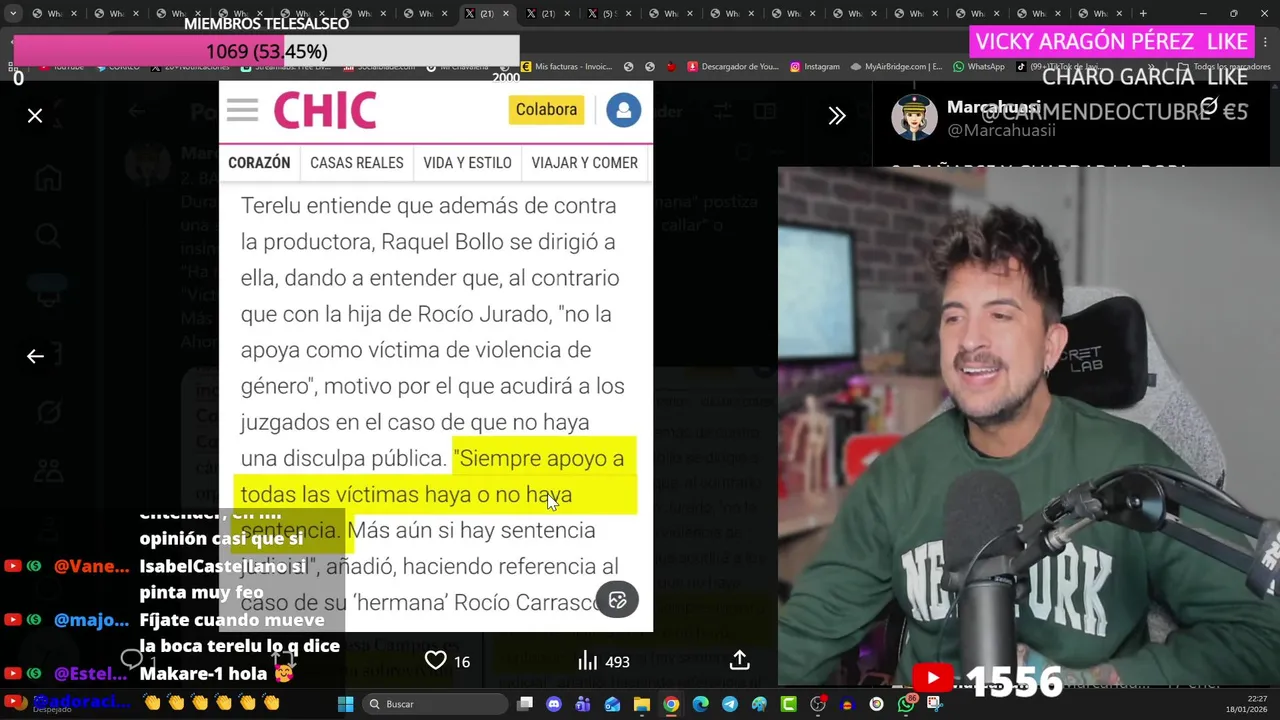This screenshot has height=720, width=1280.
Task: Click the taskbar Buscar search box
Action: [x=433, y=704]
